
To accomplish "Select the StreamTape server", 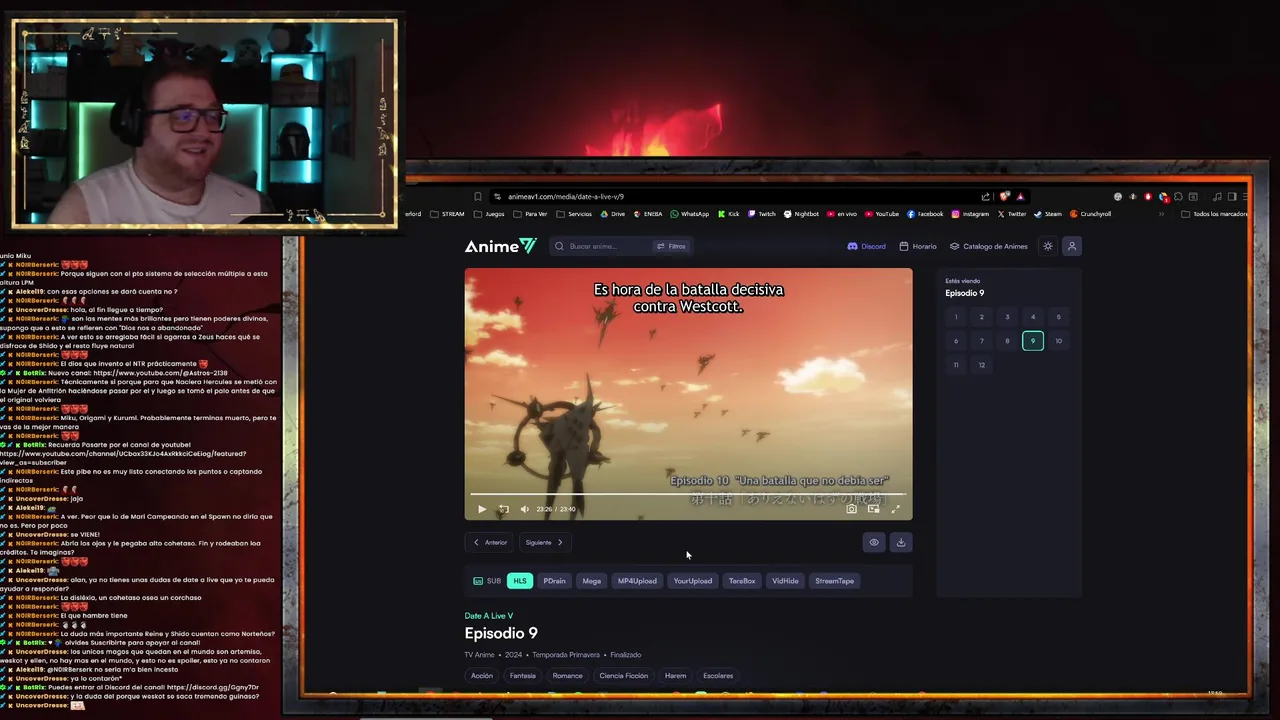I will 835,581.
